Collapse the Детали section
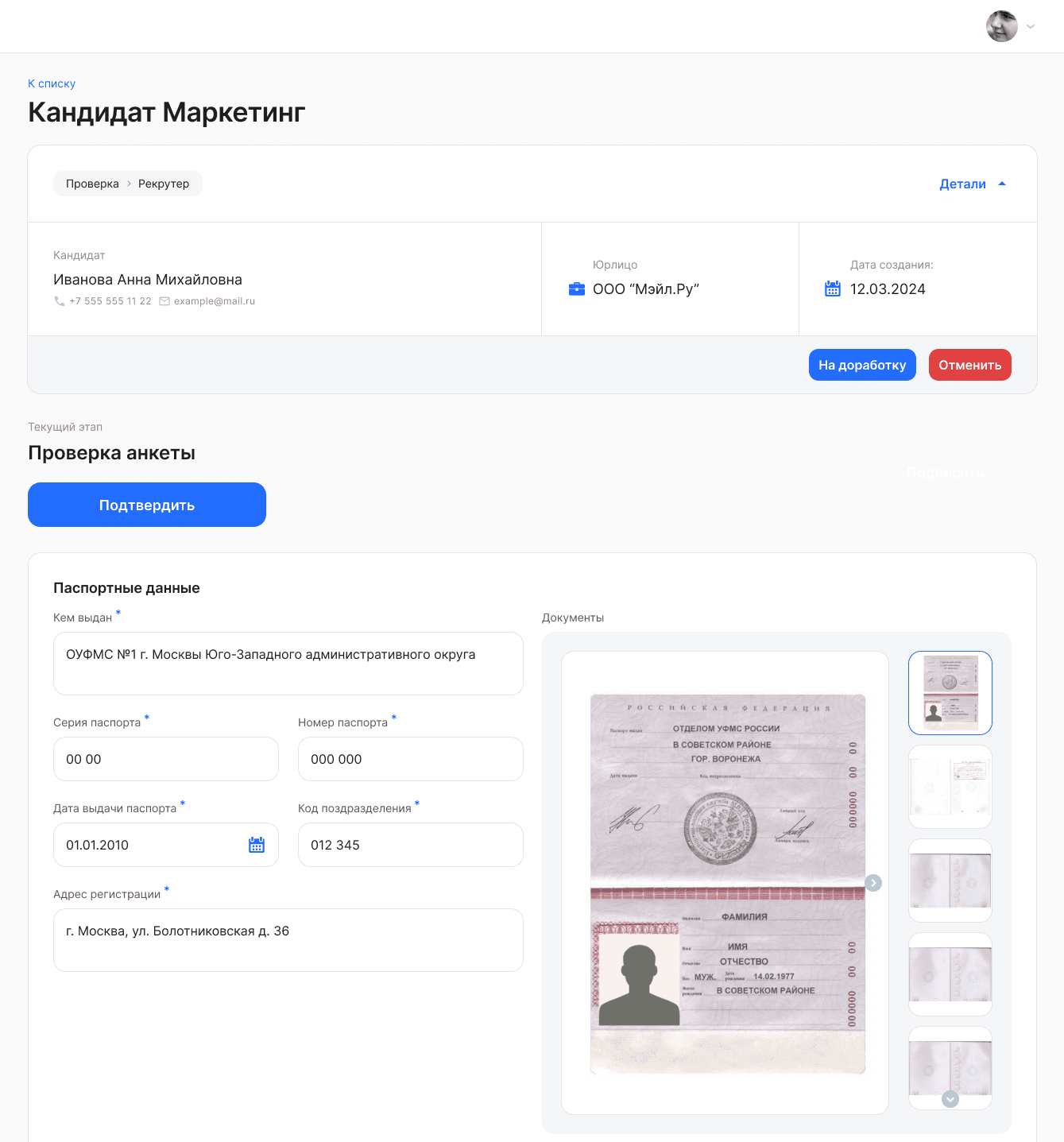 coord(973,184)
